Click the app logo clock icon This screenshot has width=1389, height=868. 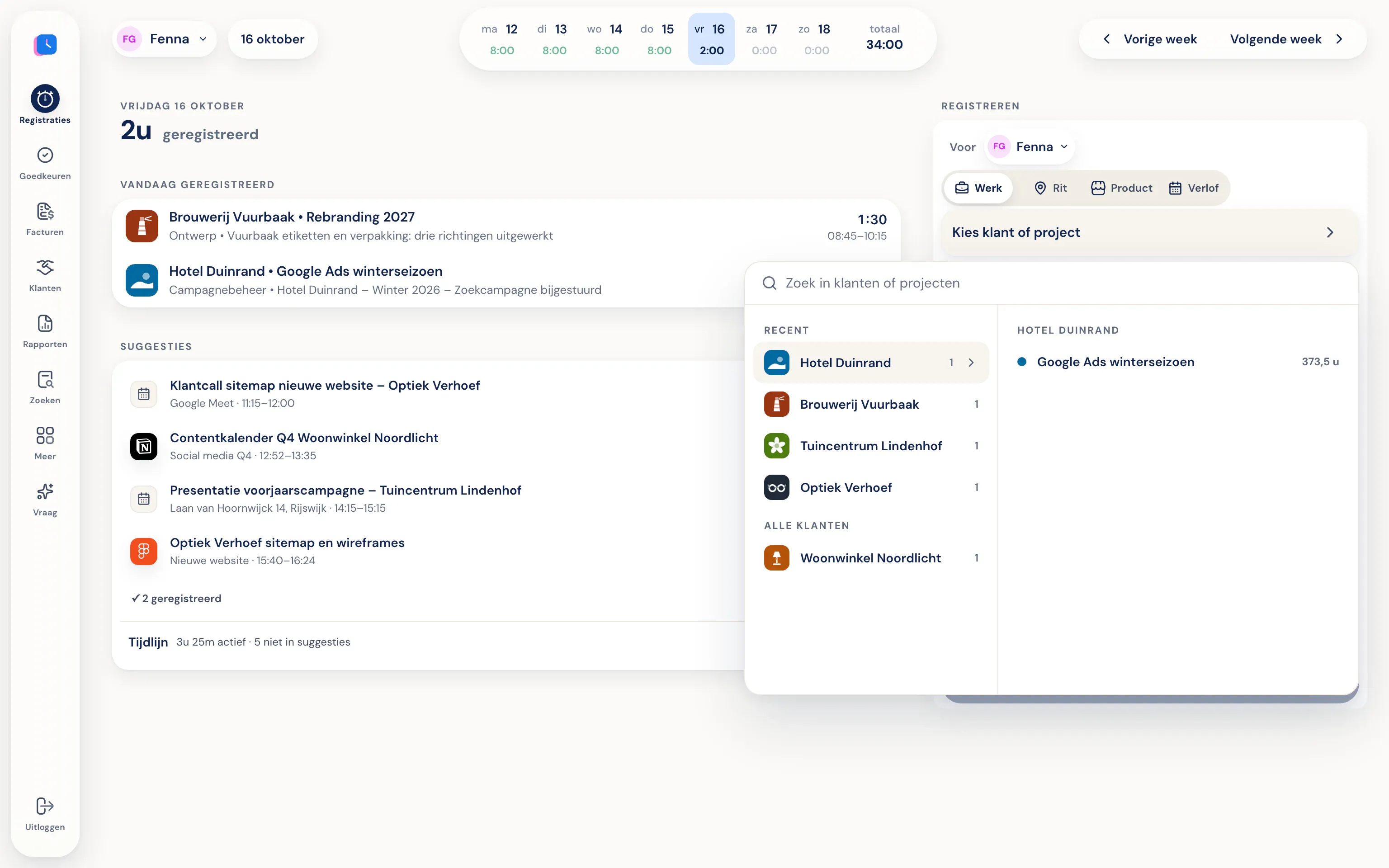[45, 44]
